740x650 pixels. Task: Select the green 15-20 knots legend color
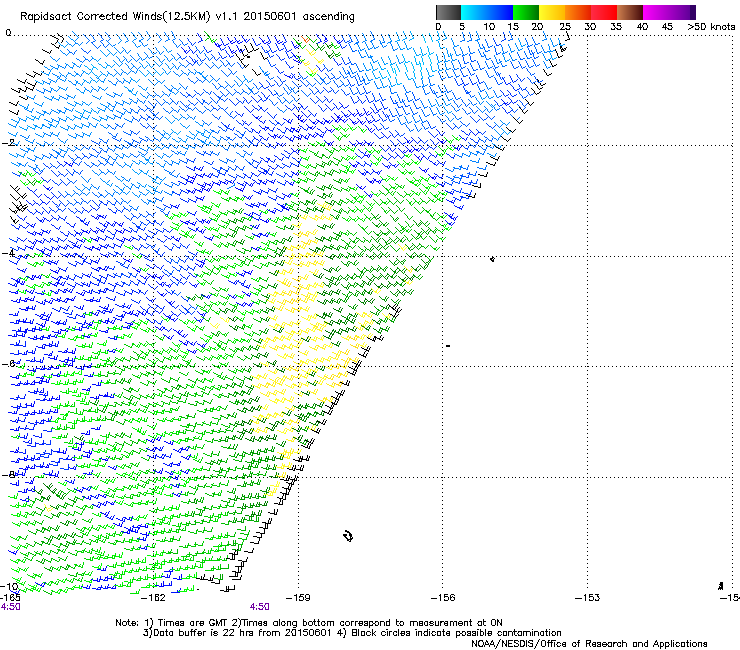[x=526, y=12]
